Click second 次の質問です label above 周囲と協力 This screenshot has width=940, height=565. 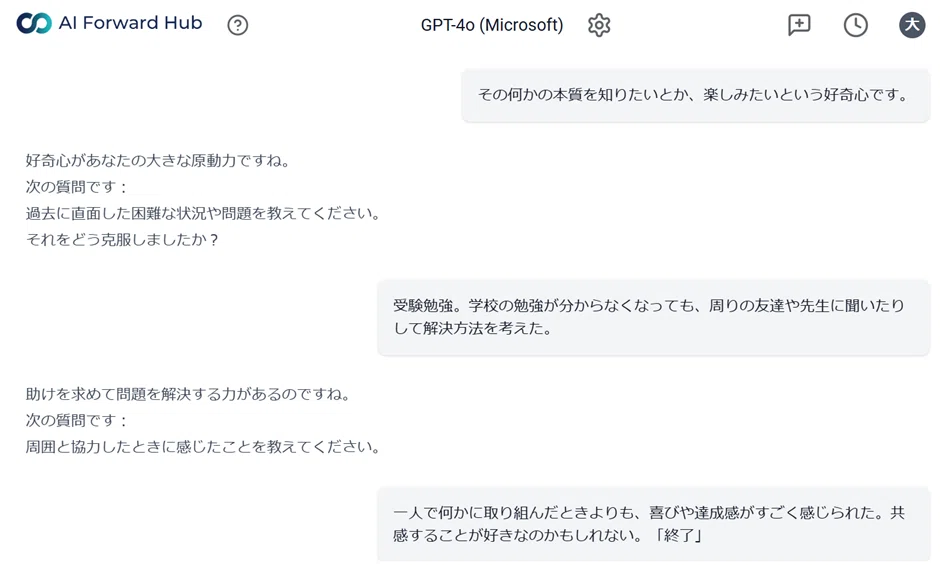(x=76, y=420)
